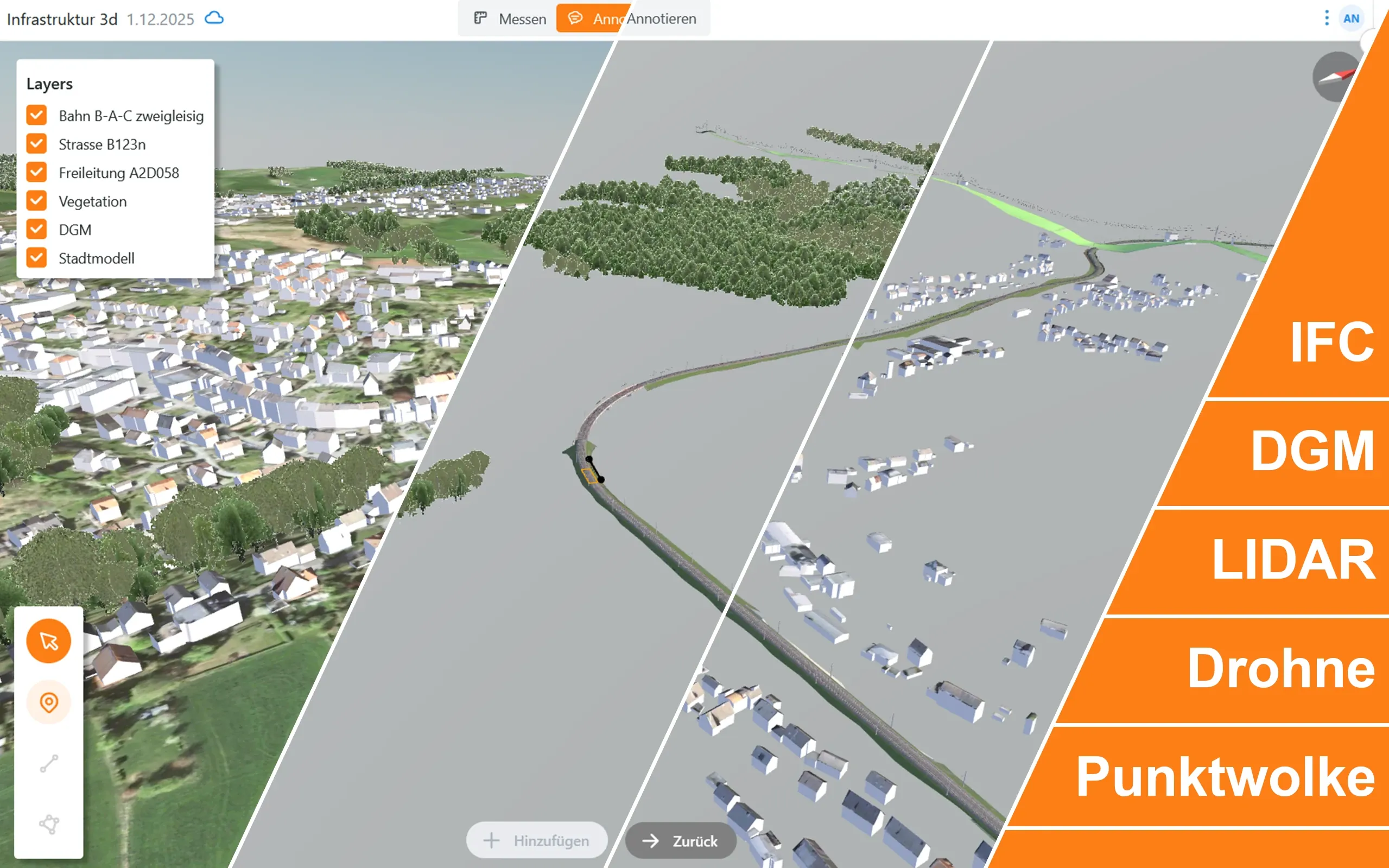Select the pointer selection tool
The width and height of the screenshot is (1389, 868).
49,641
